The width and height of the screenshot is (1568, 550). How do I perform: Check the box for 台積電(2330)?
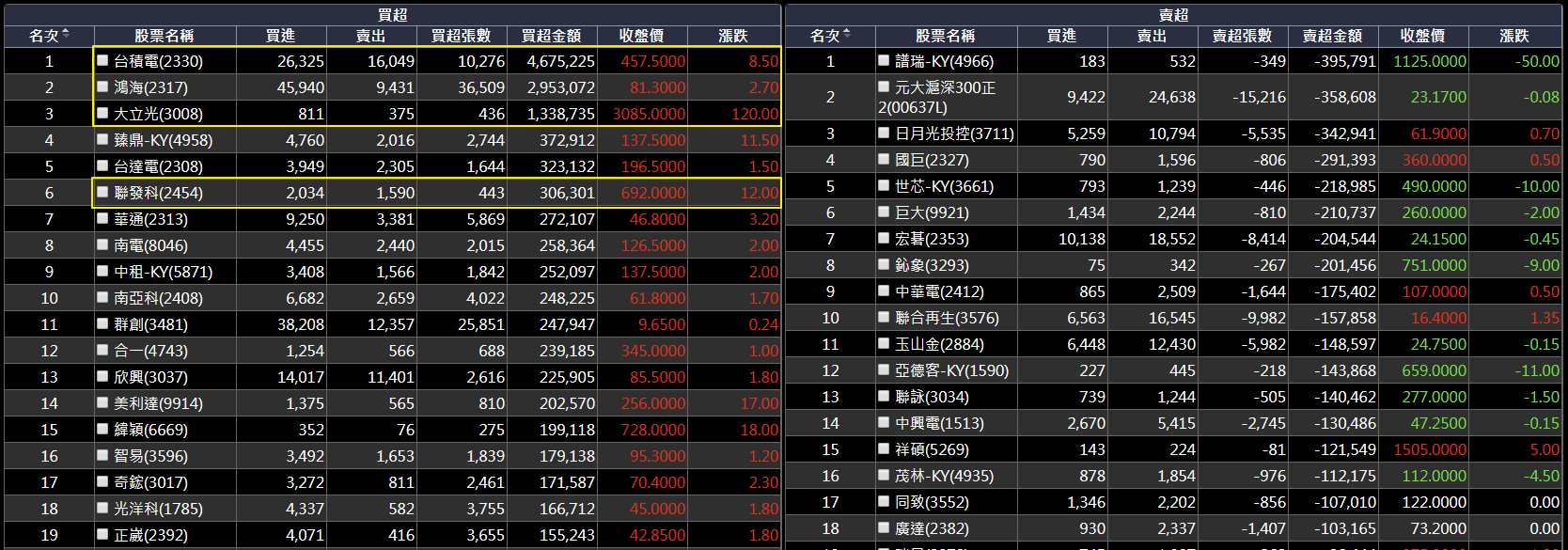point(103,60)
